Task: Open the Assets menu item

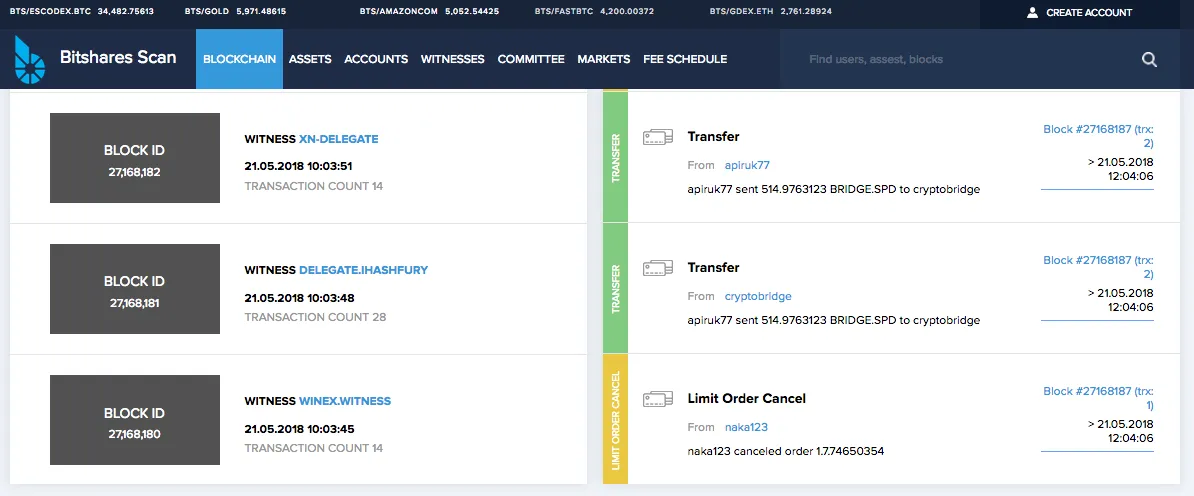Action: pyautogui.click(x=310, y=59)
